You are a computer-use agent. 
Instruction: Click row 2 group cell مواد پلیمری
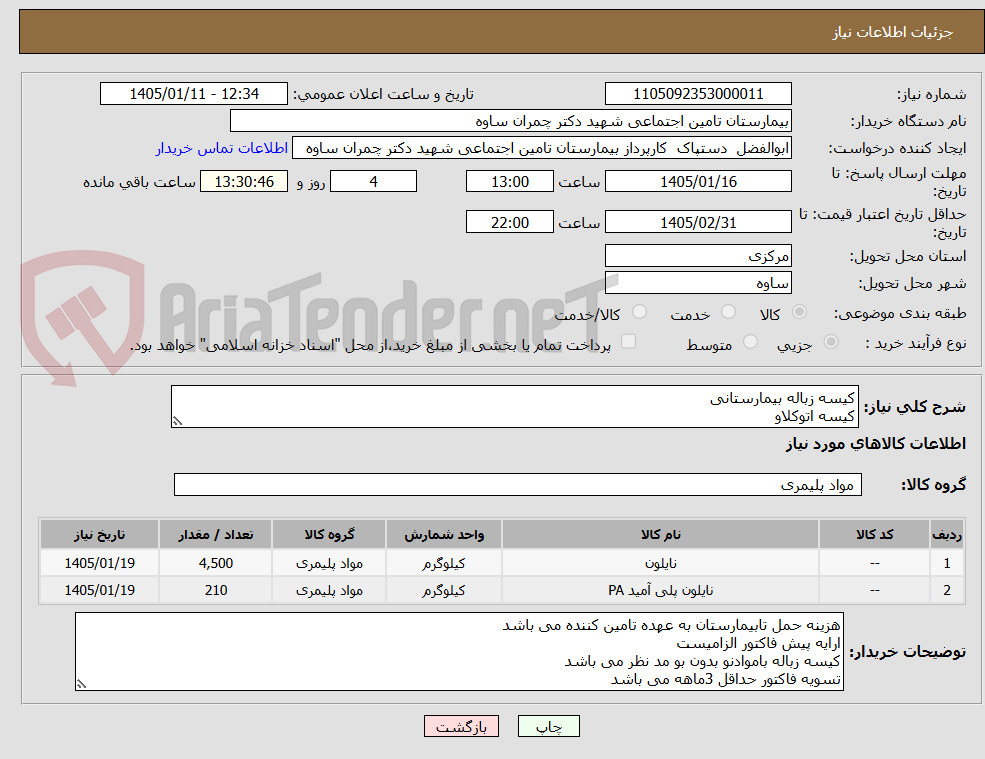click(329, 590)
